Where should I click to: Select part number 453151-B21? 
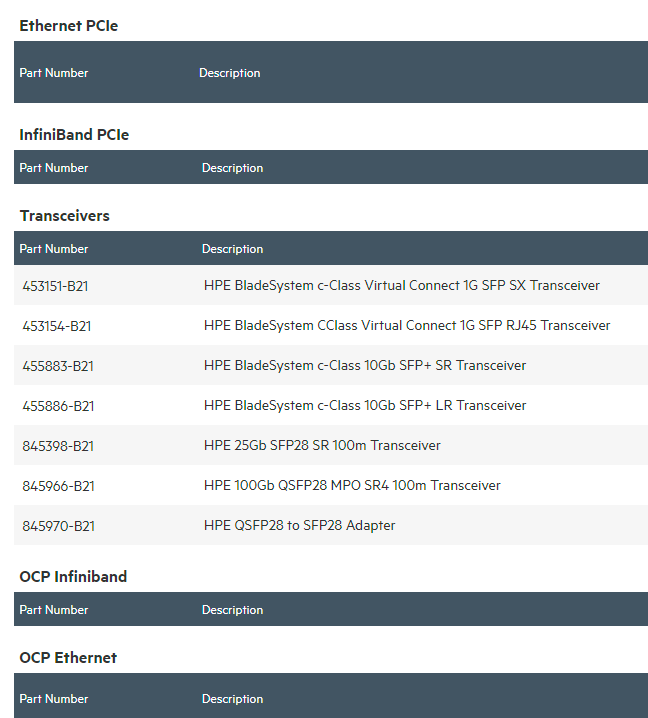55,286
